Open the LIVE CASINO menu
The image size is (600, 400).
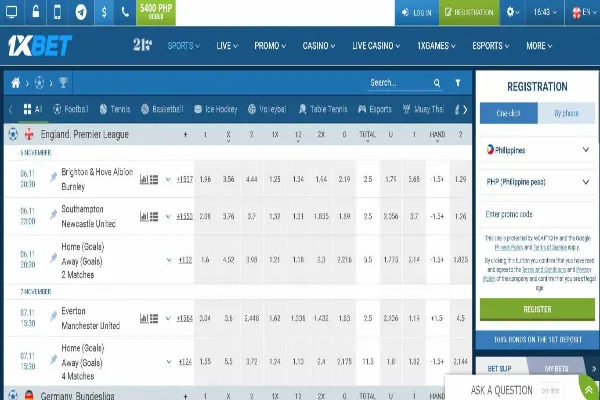click(x=376, y=46)
